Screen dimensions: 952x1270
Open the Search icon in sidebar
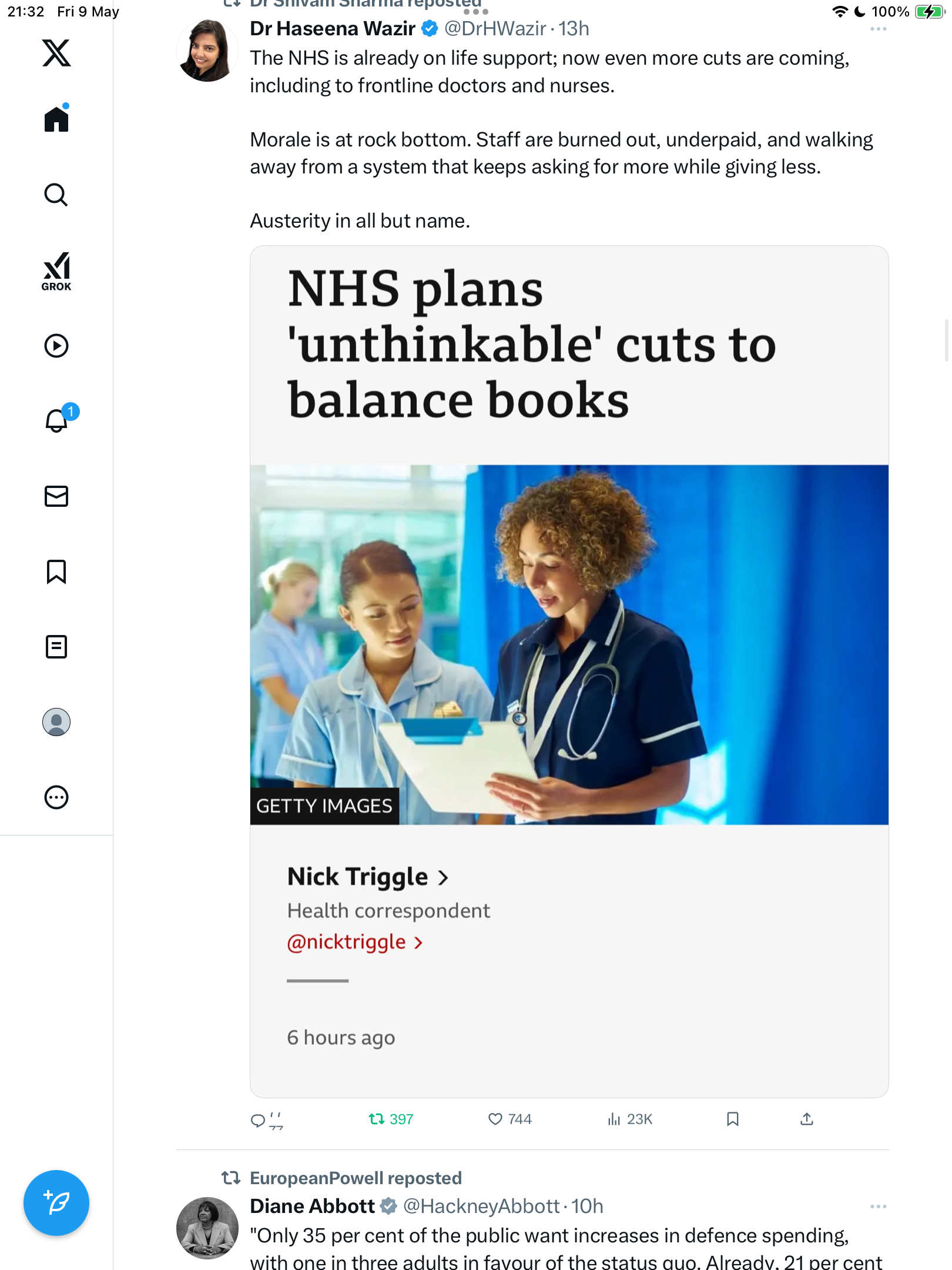(56, 195)
